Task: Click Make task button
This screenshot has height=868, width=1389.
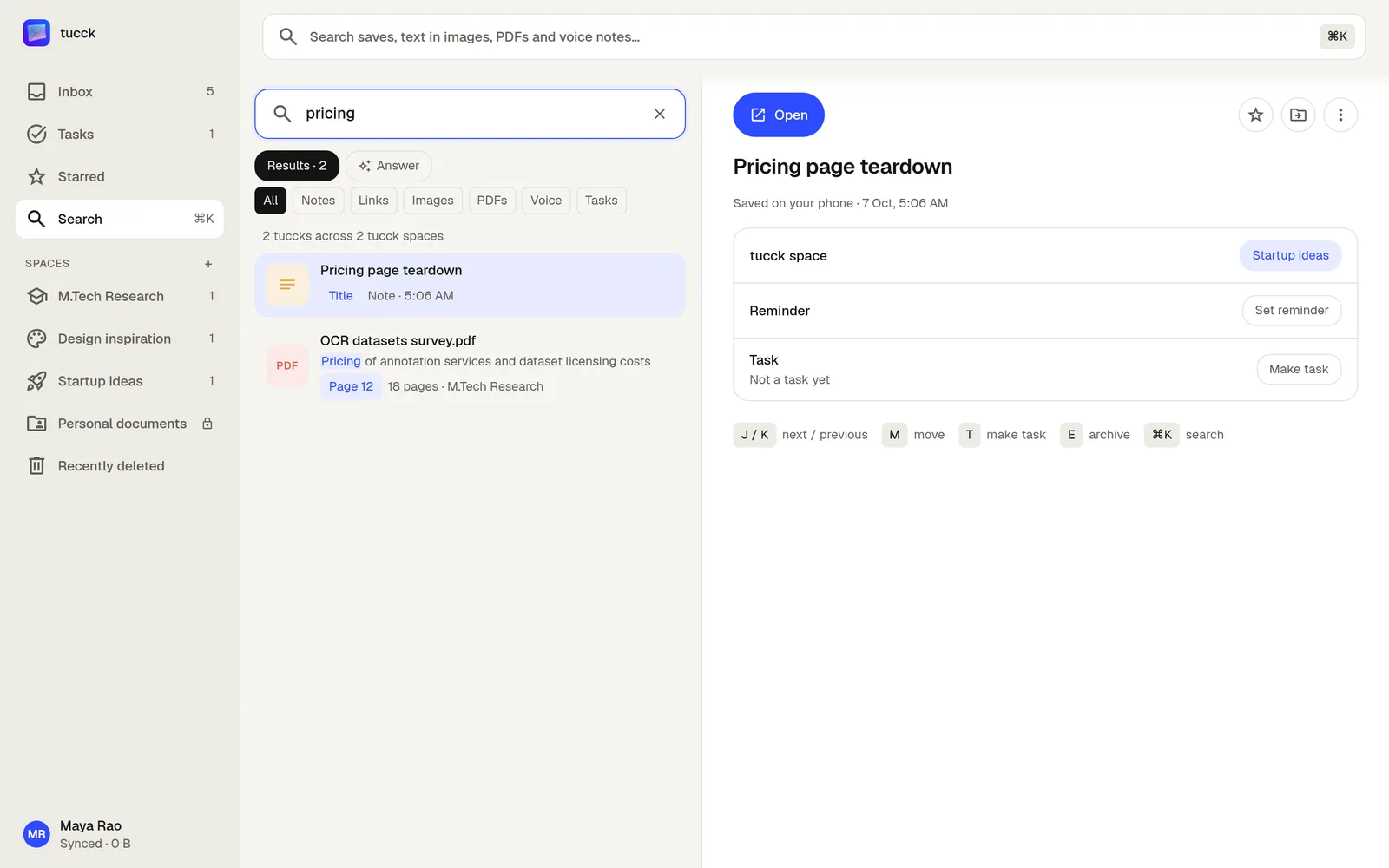Action: pyautogui.click(x=1299, y=369)
